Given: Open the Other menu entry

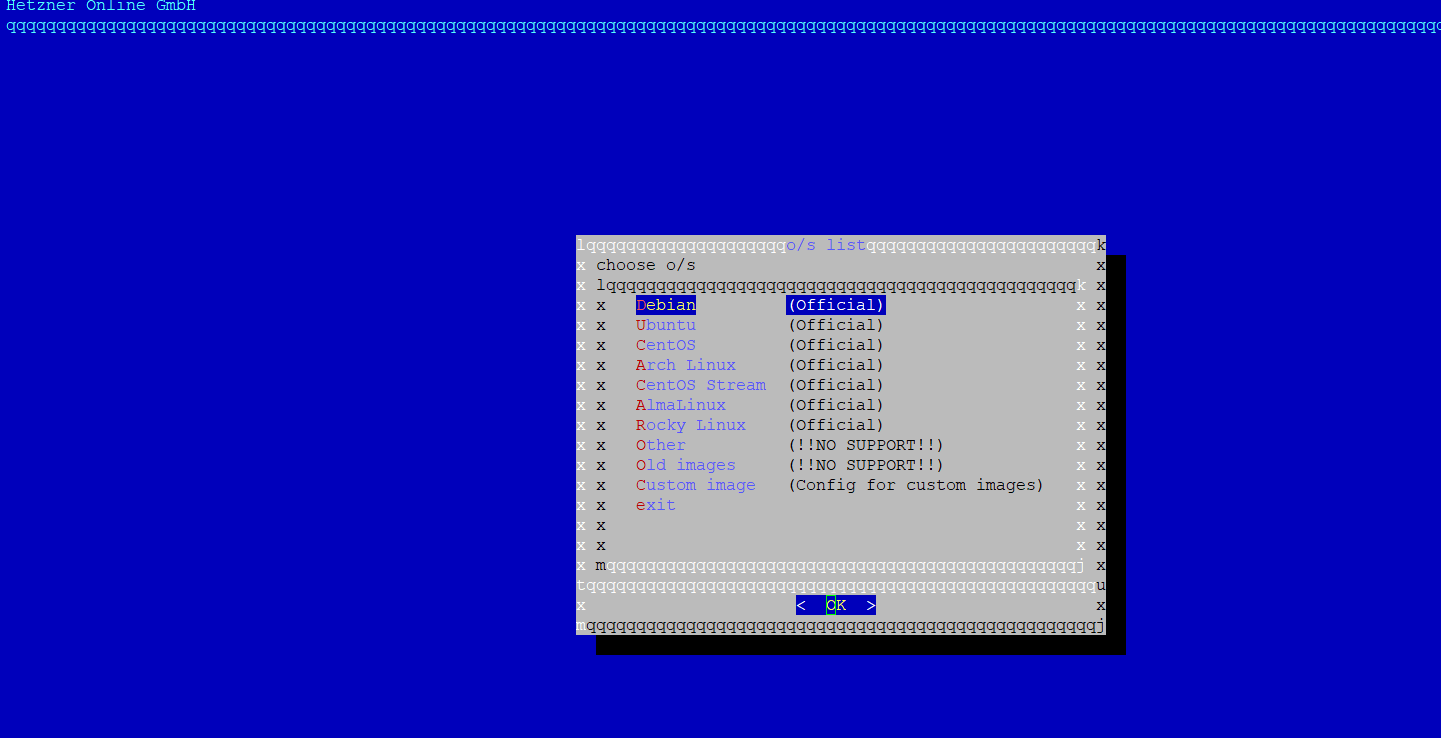Looking at the screenshot, I should 661,445.
